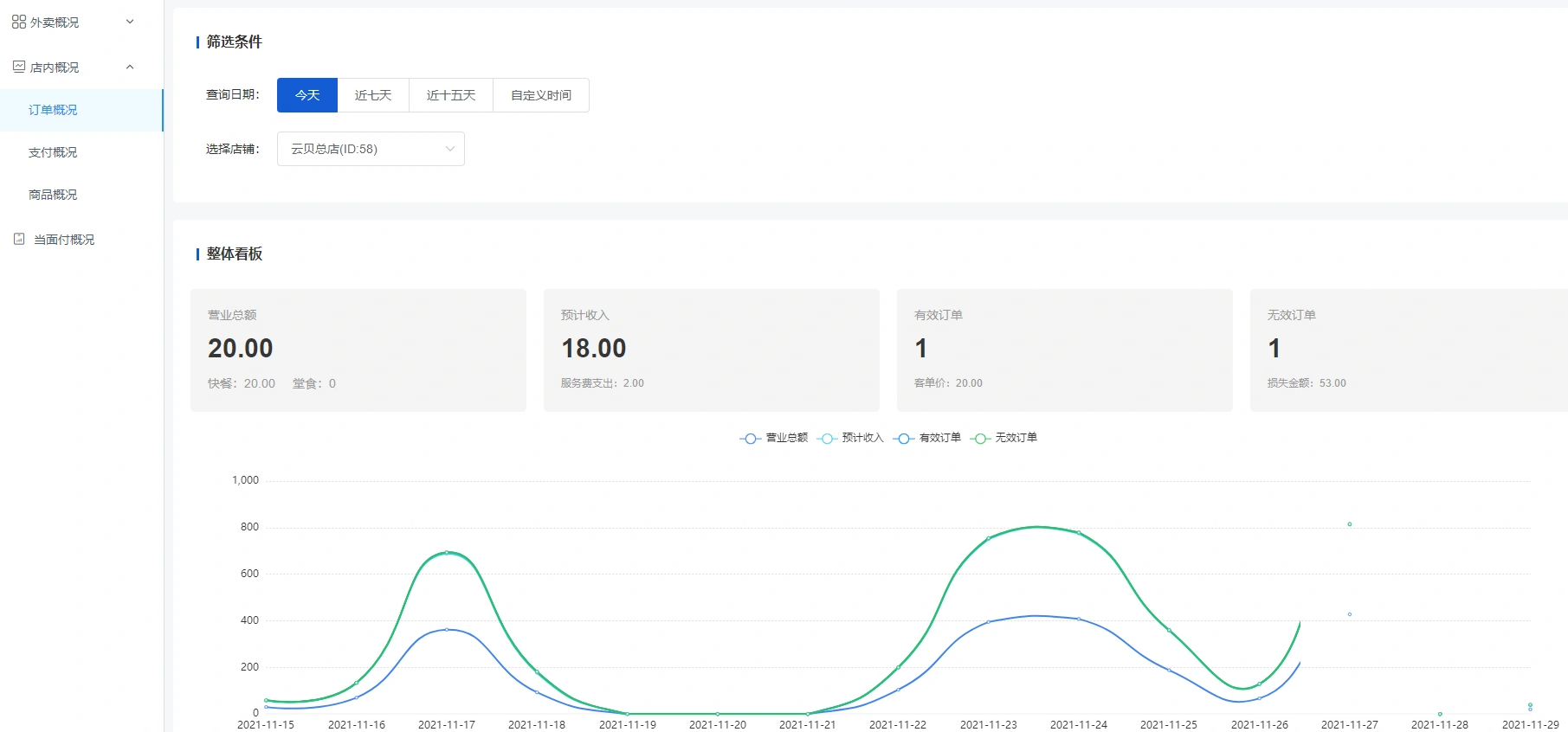Click the 2021-11-24 axis label
This screenshot has height=732, width=1568.
click(x=1079, y=725)
